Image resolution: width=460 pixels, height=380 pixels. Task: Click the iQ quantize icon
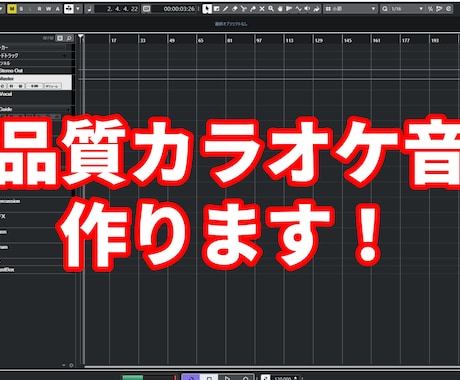point(385,9)
